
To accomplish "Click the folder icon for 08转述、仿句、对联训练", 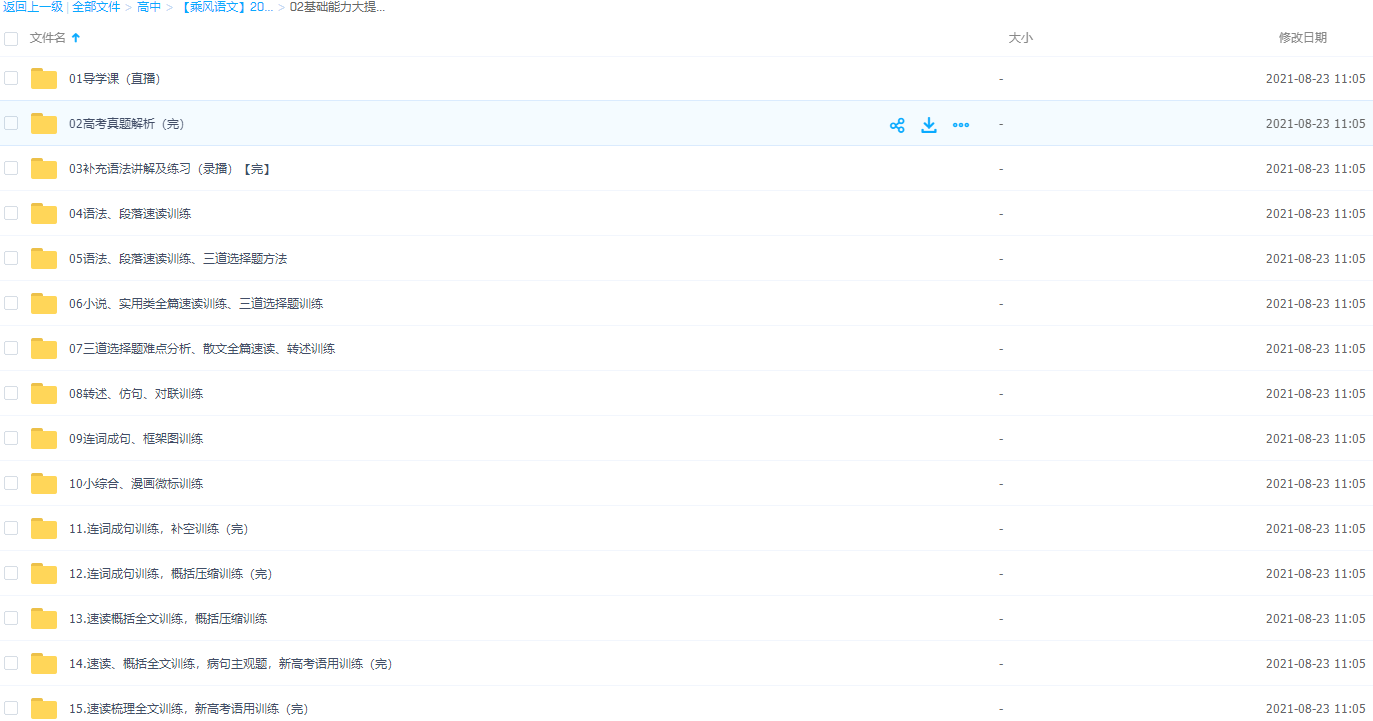I will (x=44, y=394).
